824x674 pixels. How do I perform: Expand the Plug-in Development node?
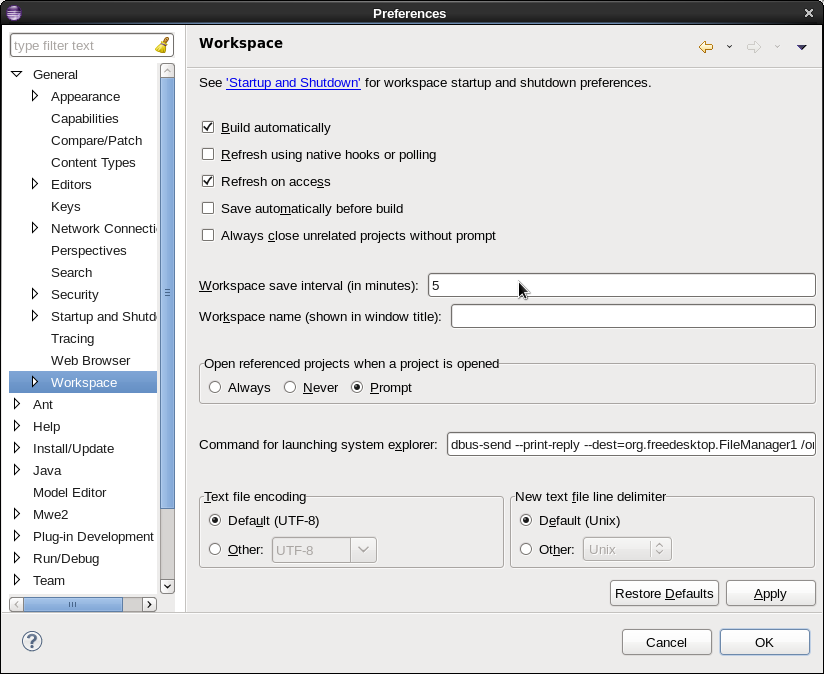[x=17, y=535]
